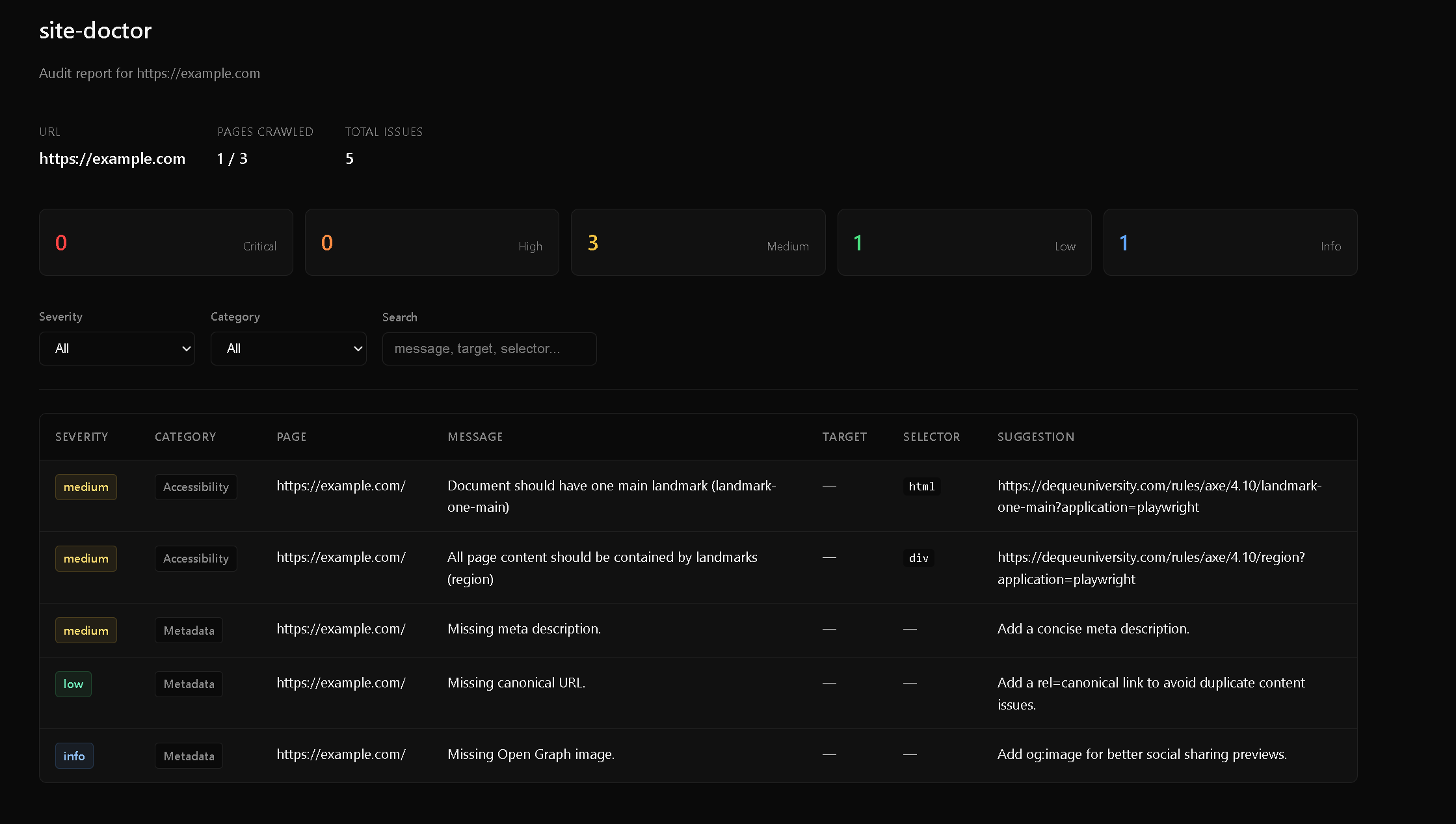This screenshot has height=824, width=1456.
Task: Focus the Search field for message, target, selector
Action: click(490, 349)
